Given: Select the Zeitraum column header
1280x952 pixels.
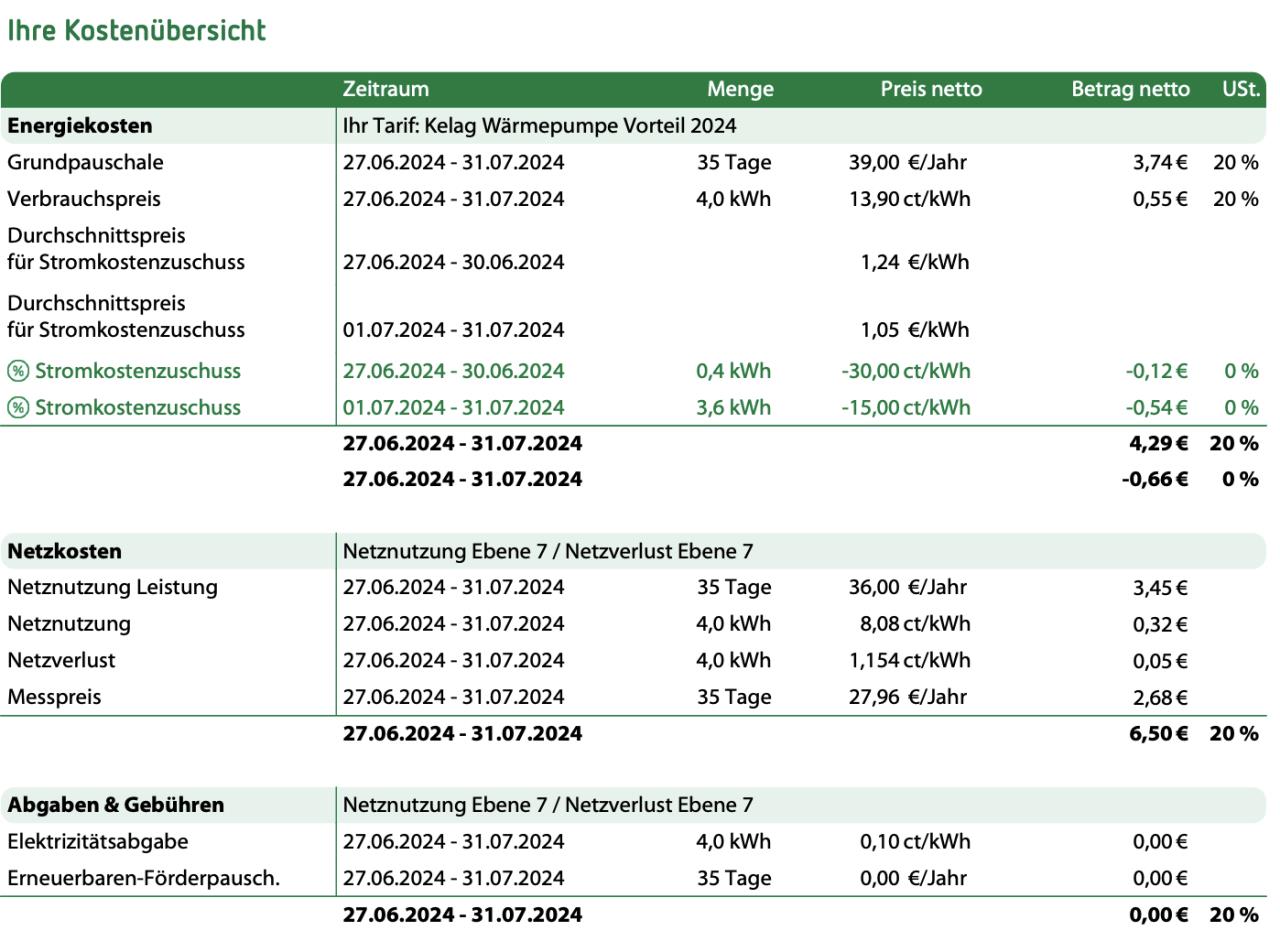Looking at the screenshot, I should [386, 89].
